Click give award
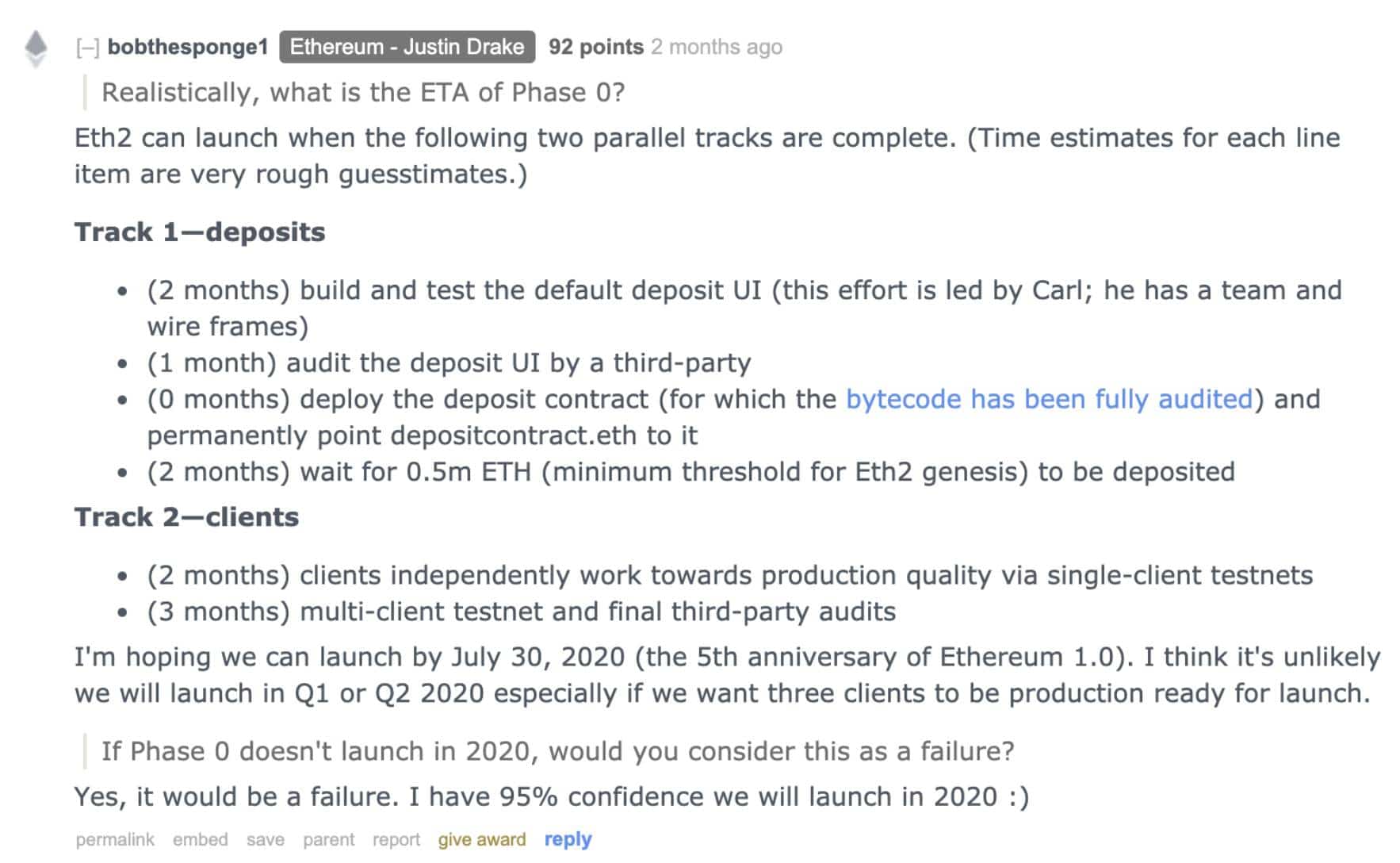Viewport: 1400px width, 863px height. (x=482, y=839)
